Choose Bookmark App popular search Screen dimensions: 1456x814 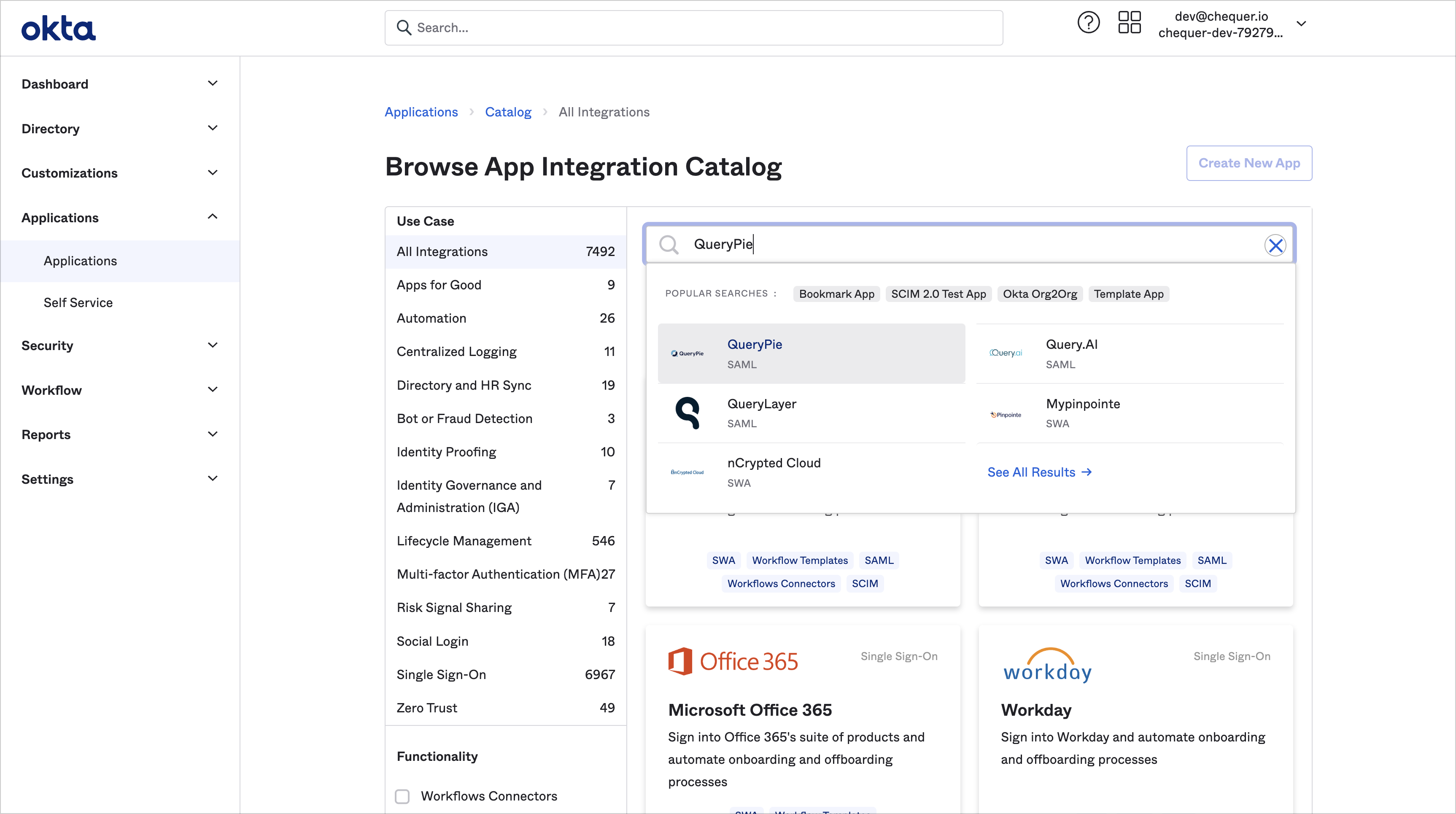pyautogui.click(x=836, y=294)
